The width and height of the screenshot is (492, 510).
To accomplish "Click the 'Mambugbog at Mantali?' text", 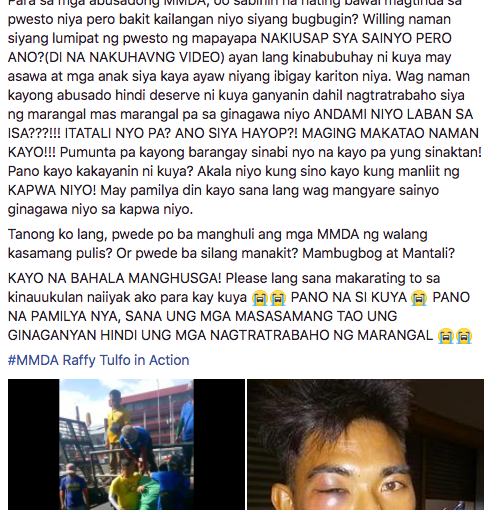I will [x=378, y=253].
